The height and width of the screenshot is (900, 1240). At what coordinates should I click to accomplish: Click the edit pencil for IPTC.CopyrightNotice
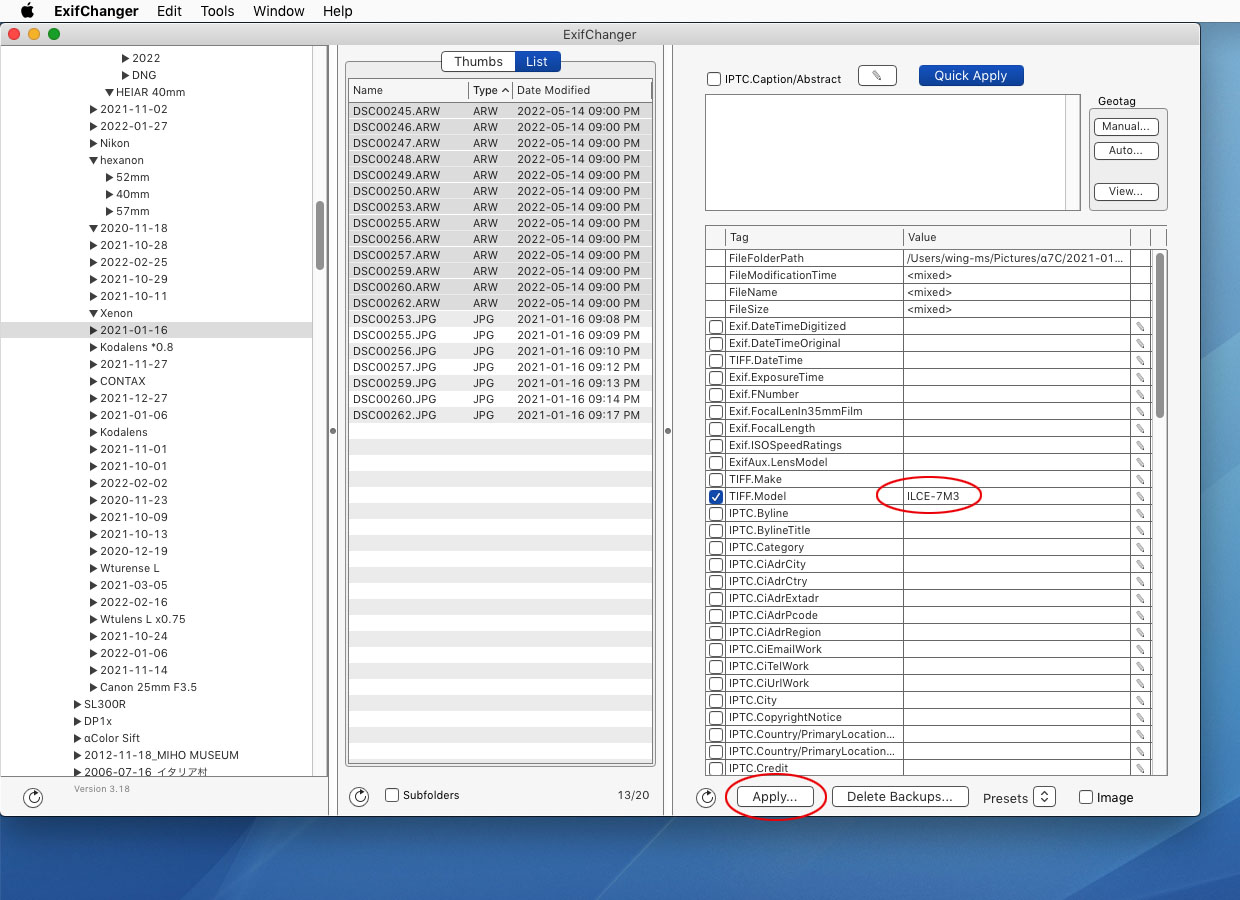(x=1140, y=718)
